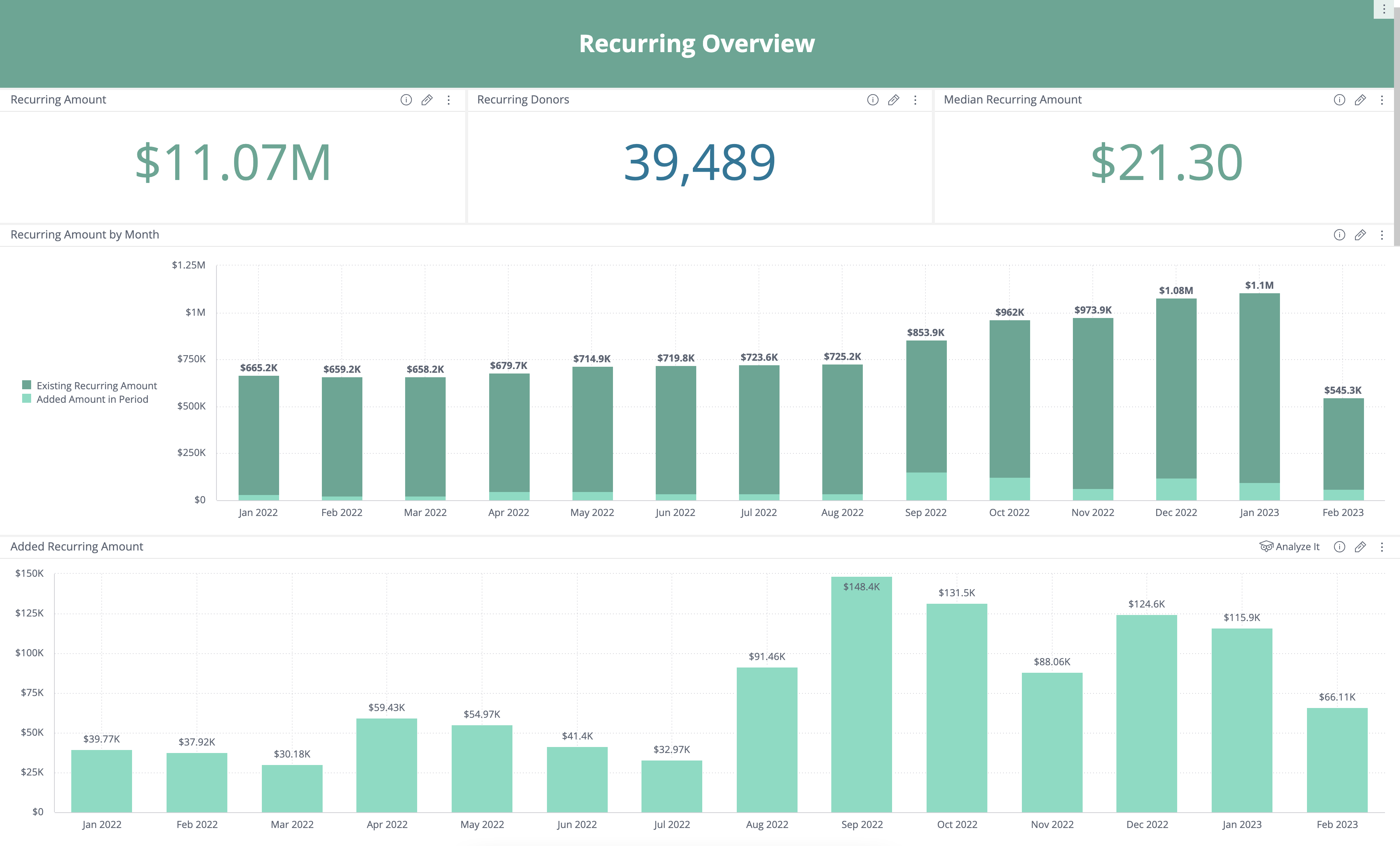Screen dimensions: 1400x846
Task: Open Recurring Donors widget three-dot menu
Action: tap(915, 100)
